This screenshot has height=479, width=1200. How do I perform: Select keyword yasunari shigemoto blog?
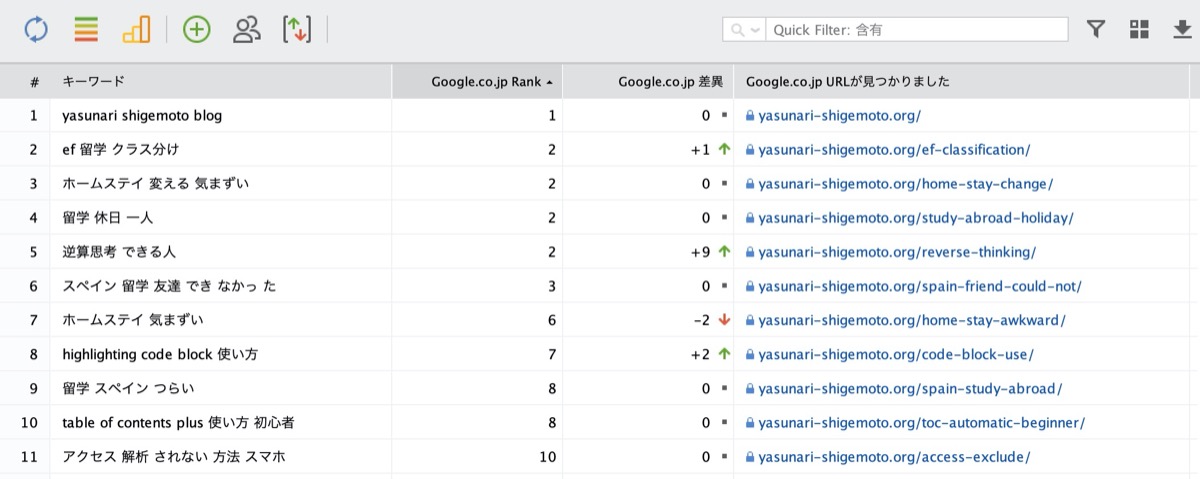(142, 116)
